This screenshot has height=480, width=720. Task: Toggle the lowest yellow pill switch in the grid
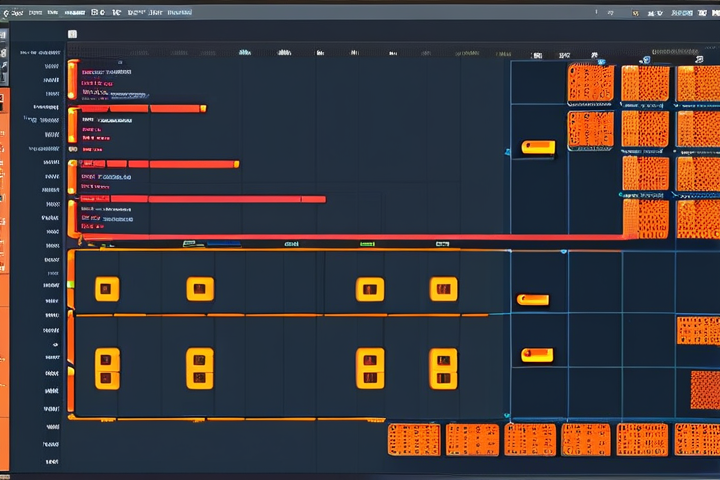537,355
